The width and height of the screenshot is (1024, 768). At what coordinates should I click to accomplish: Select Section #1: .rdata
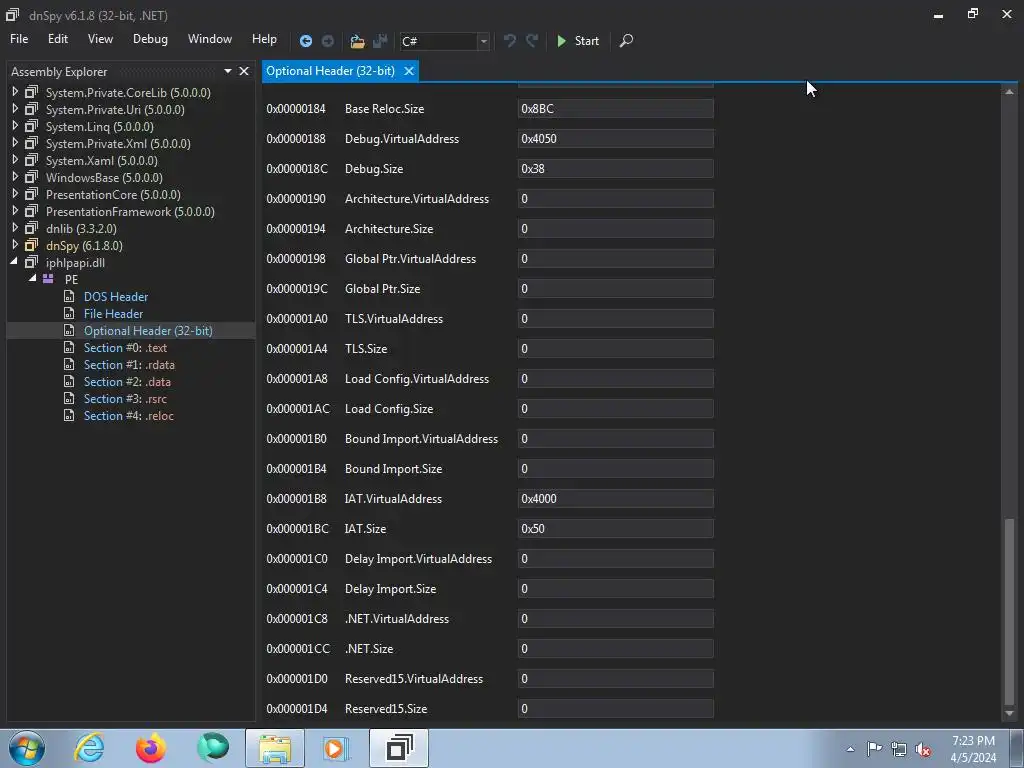(129, 364)
